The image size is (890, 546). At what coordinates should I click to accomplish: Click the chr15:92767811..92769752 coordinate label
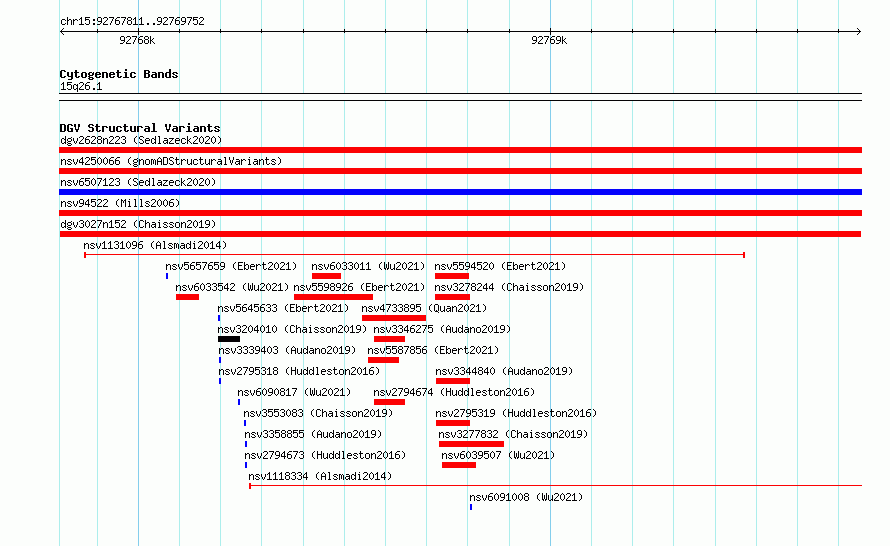(132, 22)
